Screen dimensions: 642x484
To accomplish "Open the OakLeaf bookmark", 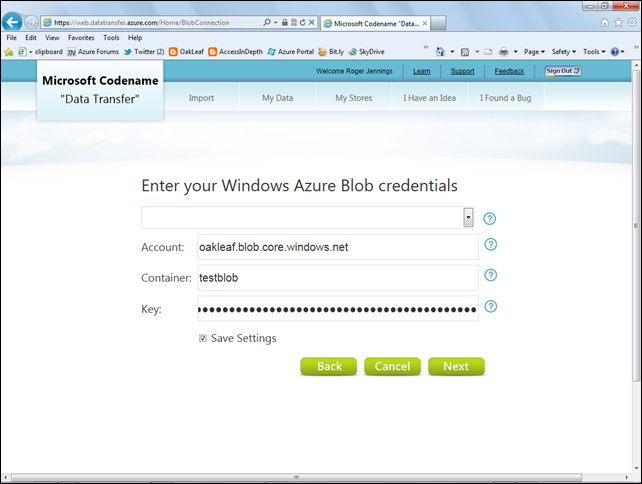I will coord(186,52).
